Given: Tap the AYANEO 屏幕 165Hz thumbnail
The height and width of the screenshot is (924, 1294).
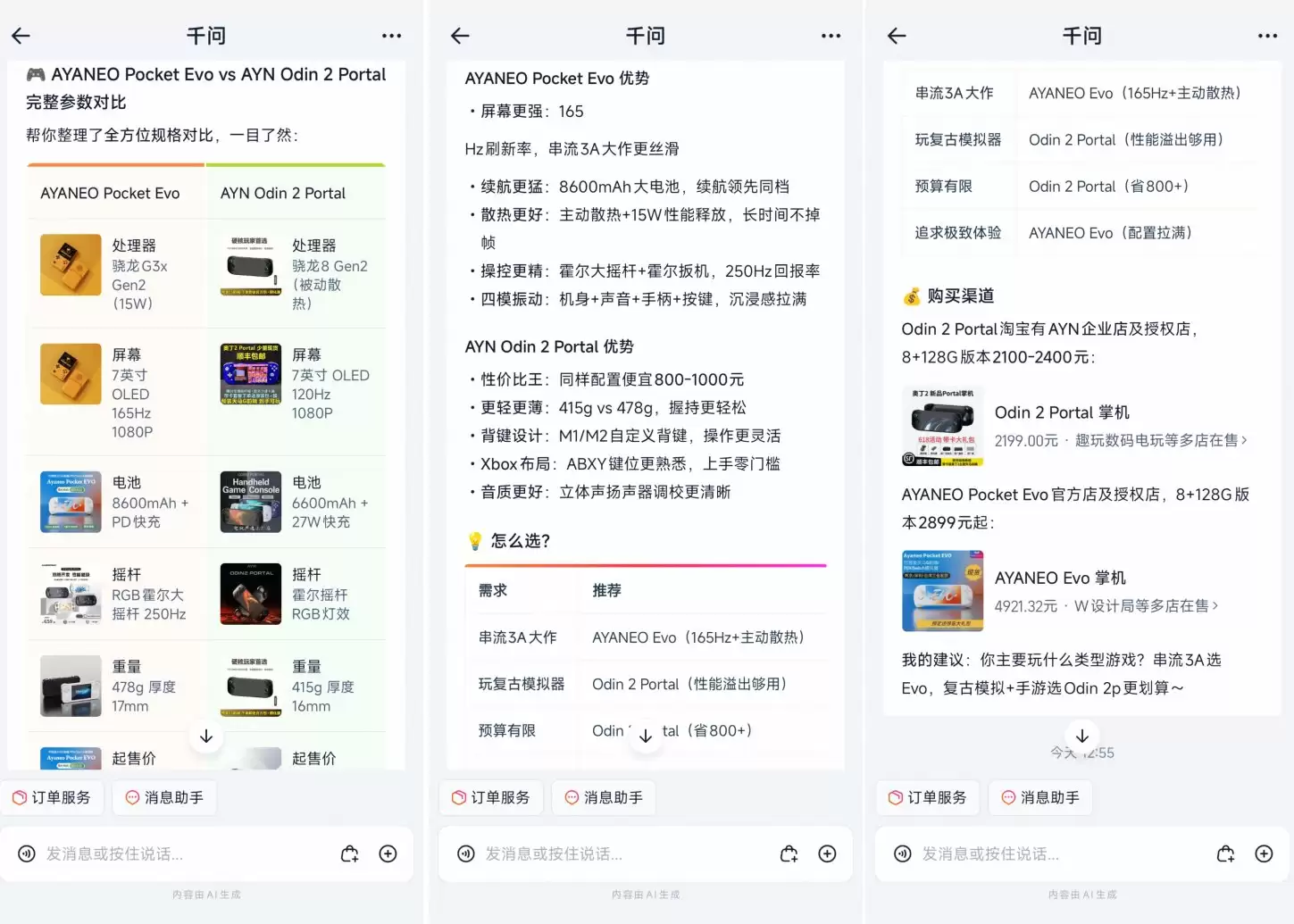Looking at the screenshot, I should tap(71, 374).
